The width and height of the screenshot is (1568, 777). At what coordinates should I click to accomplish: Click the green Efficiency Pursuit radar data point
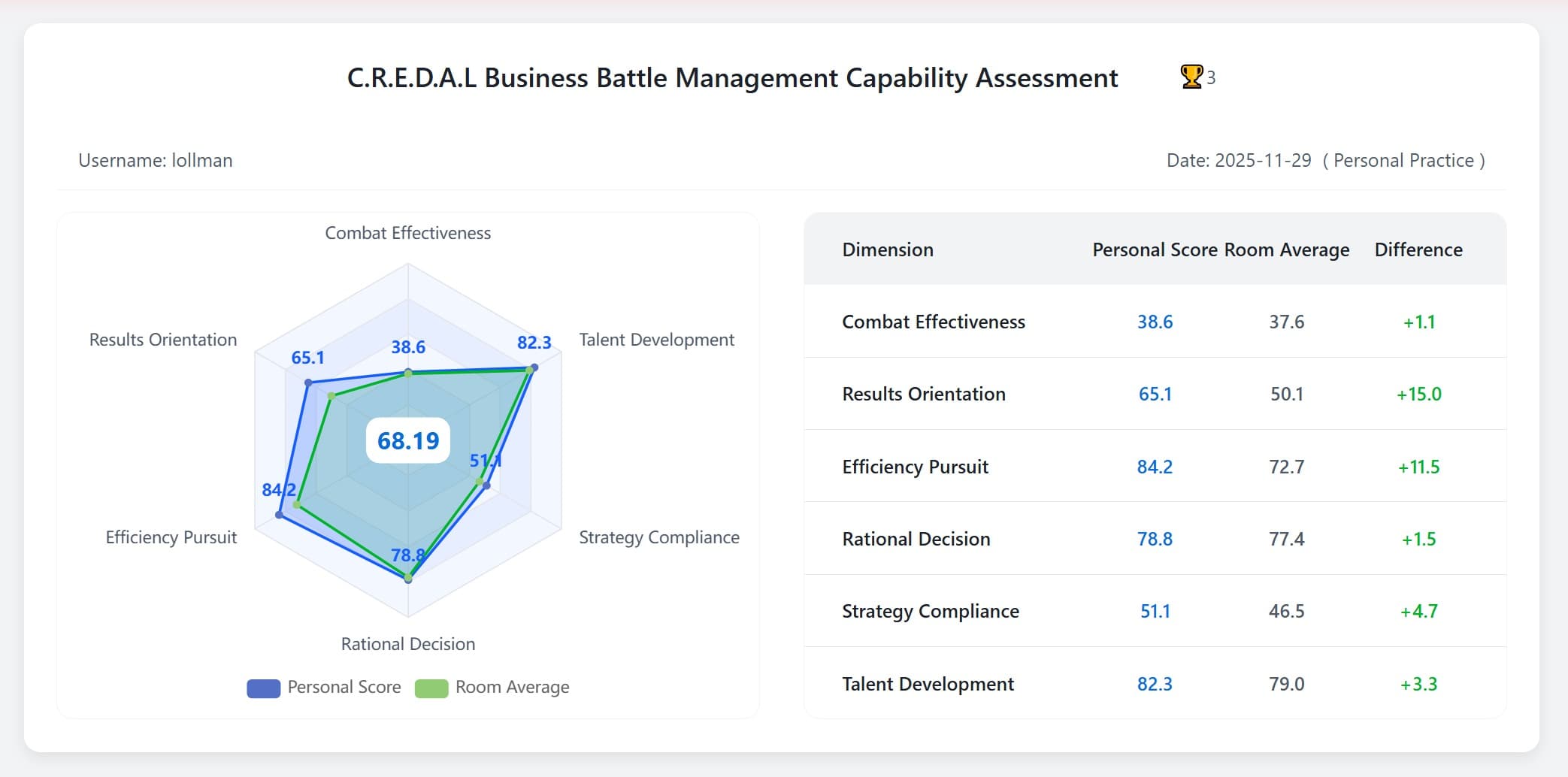(x=297, y=505)
